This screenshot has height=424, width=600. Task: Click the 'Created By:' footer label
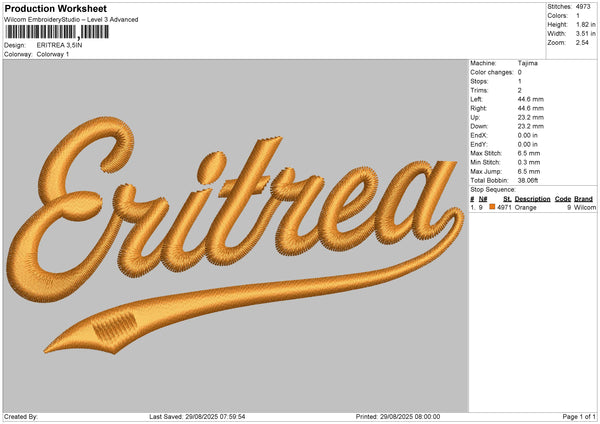pyautogui.click(x=21, y=417)
